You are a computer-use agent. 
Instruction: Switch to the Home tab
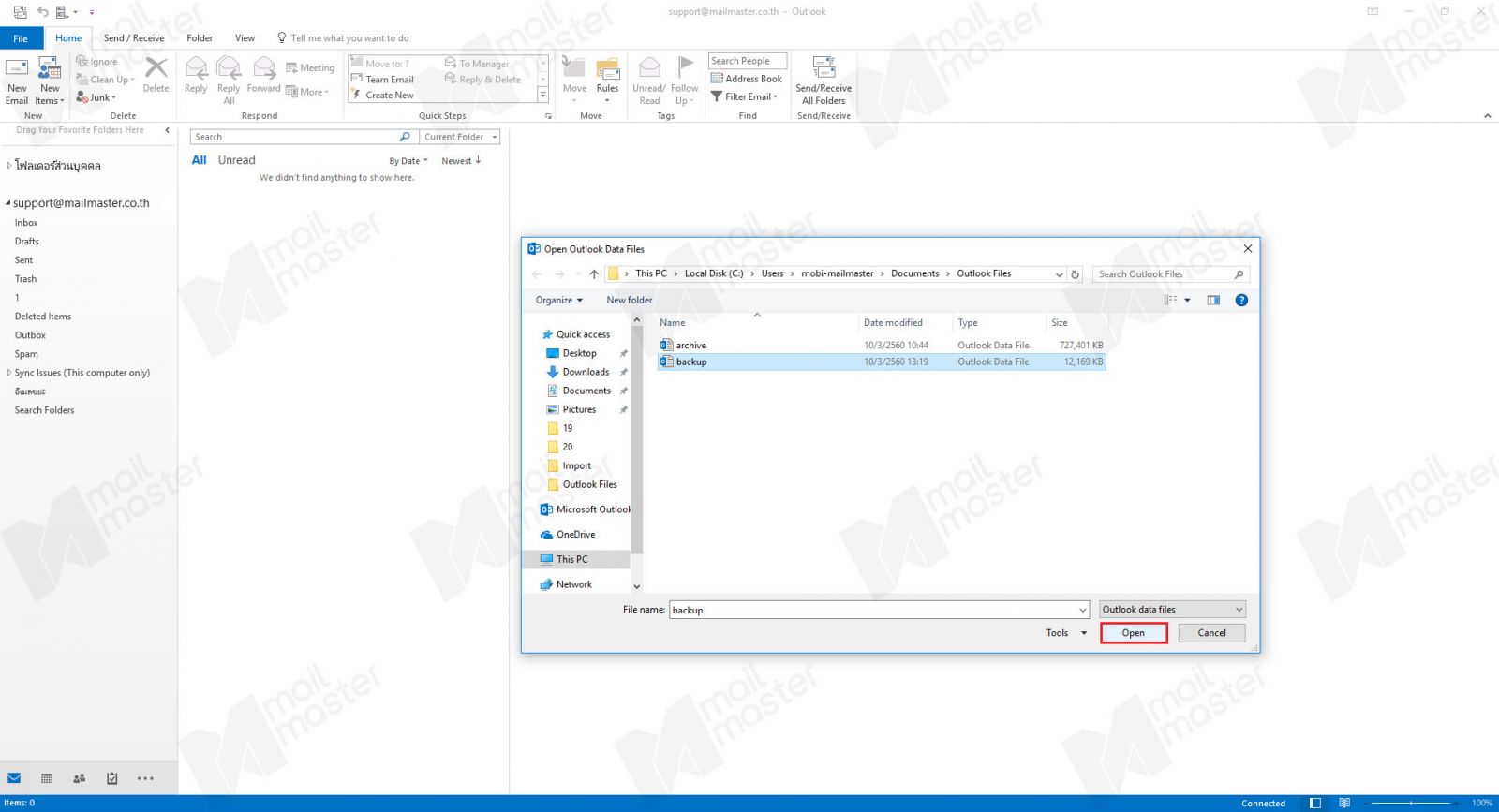[68, 38]
